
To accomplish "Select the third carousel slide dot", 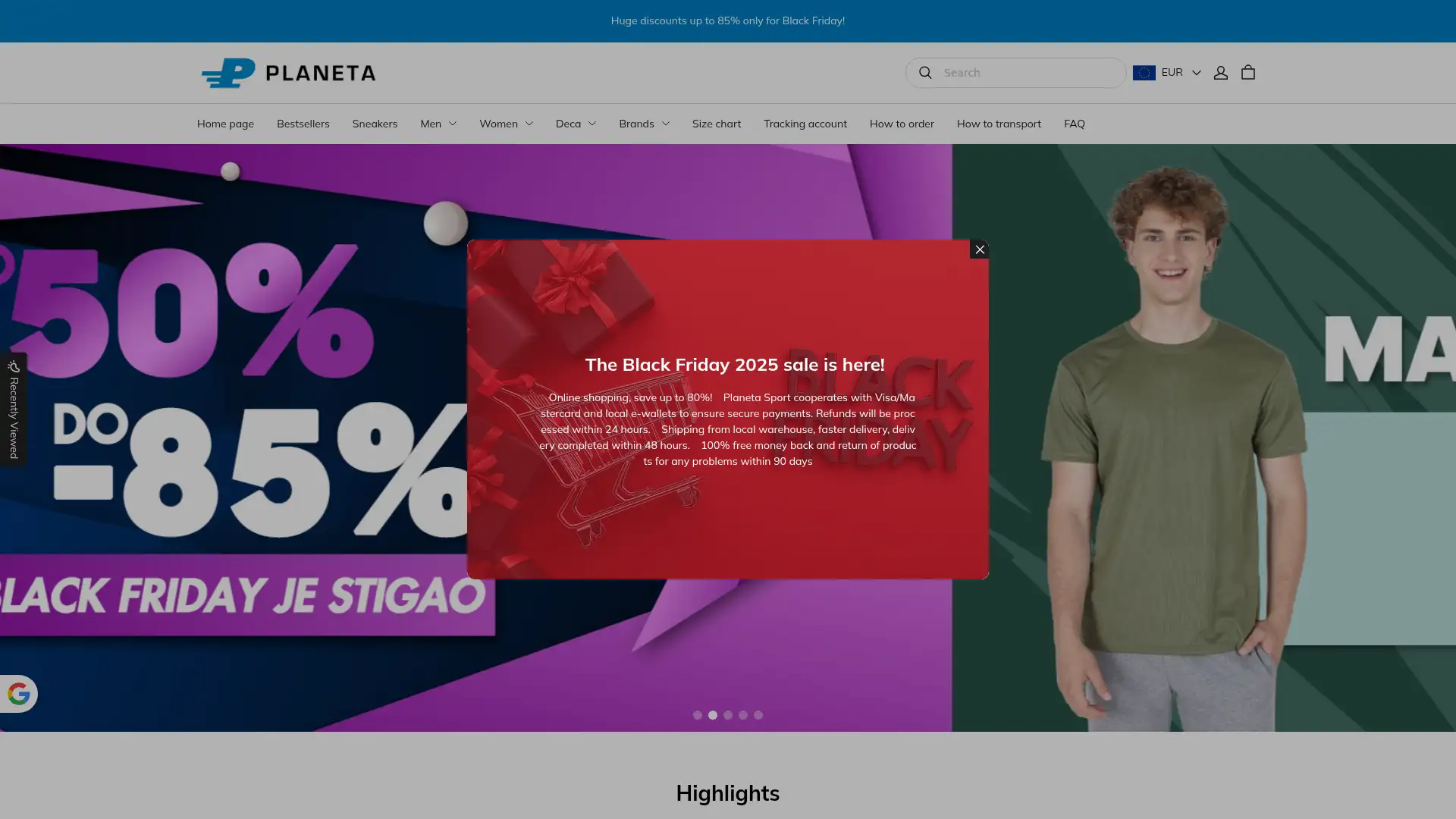I will 728,715.
